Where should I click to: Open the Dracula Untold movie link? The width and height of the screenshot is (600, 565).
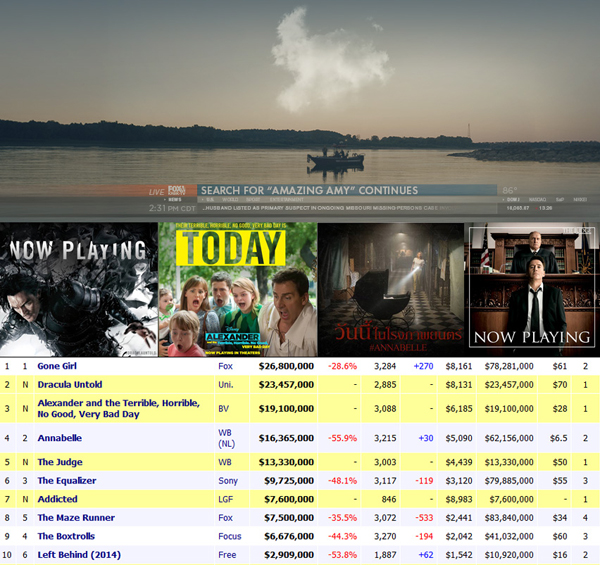[x=70, y=384]
